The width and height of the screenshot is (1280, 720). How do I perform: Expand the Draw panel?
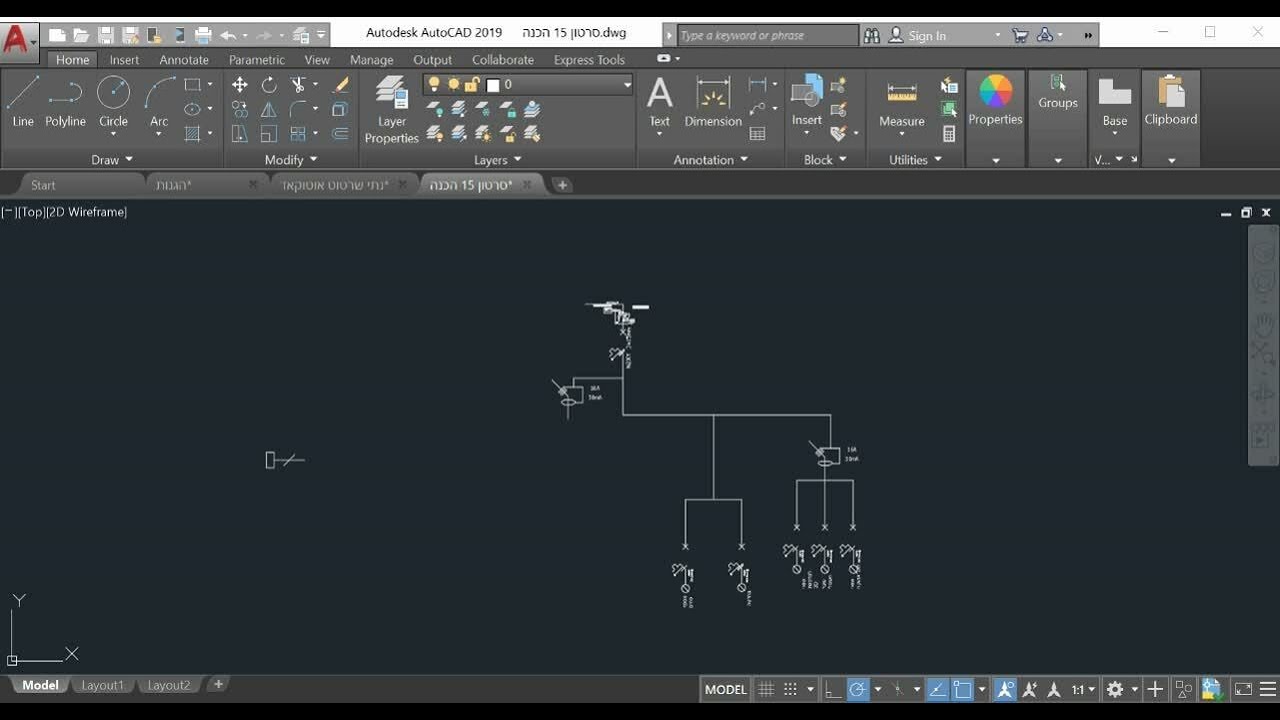(112, 159)
